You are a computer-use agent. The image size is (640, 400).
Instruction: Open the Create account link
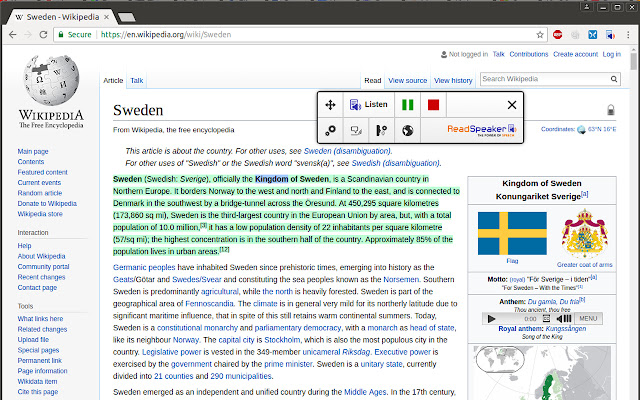tap(575, 54)
